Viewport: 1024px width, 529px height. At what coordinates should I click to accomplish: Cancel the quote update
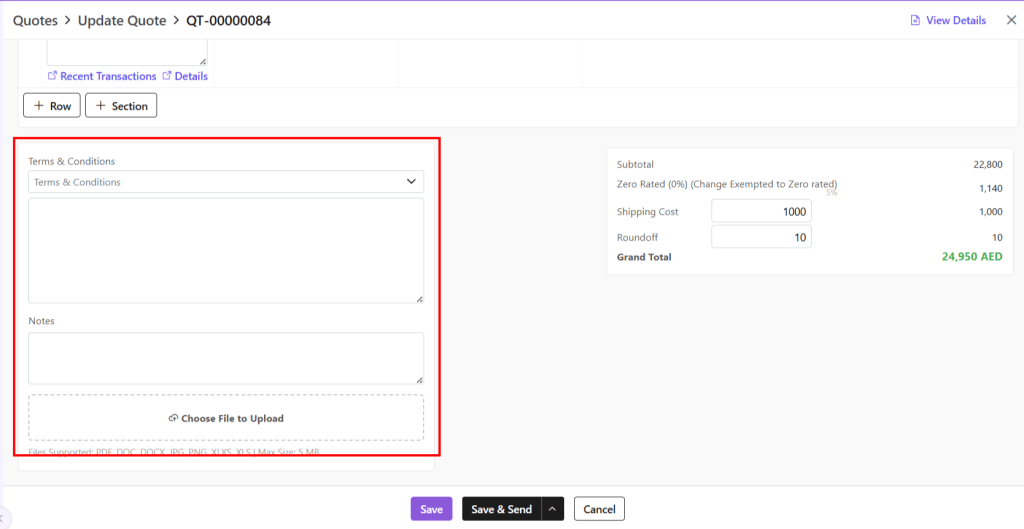click(x=599, y=509)
